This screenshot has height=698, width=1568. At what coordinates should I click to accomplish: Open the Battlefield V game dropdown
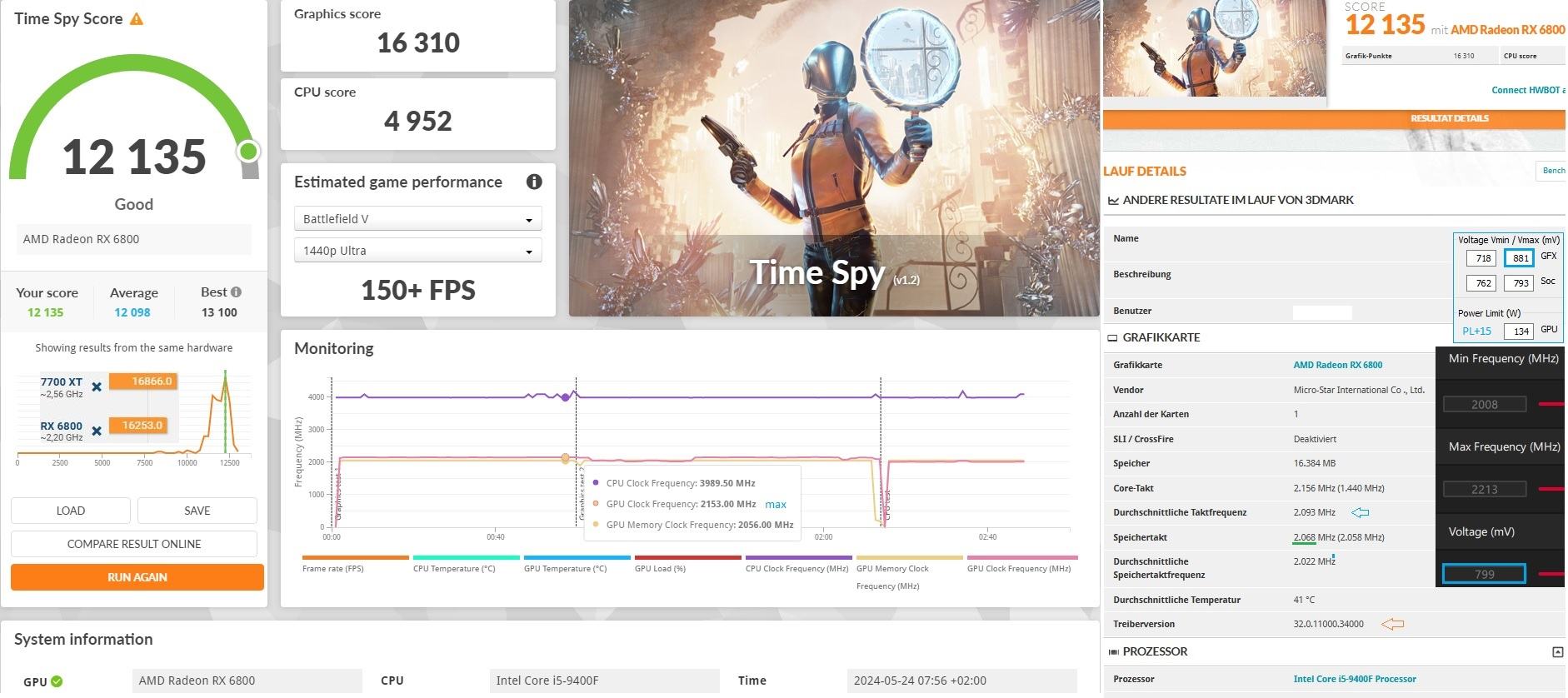pos(418,219)
